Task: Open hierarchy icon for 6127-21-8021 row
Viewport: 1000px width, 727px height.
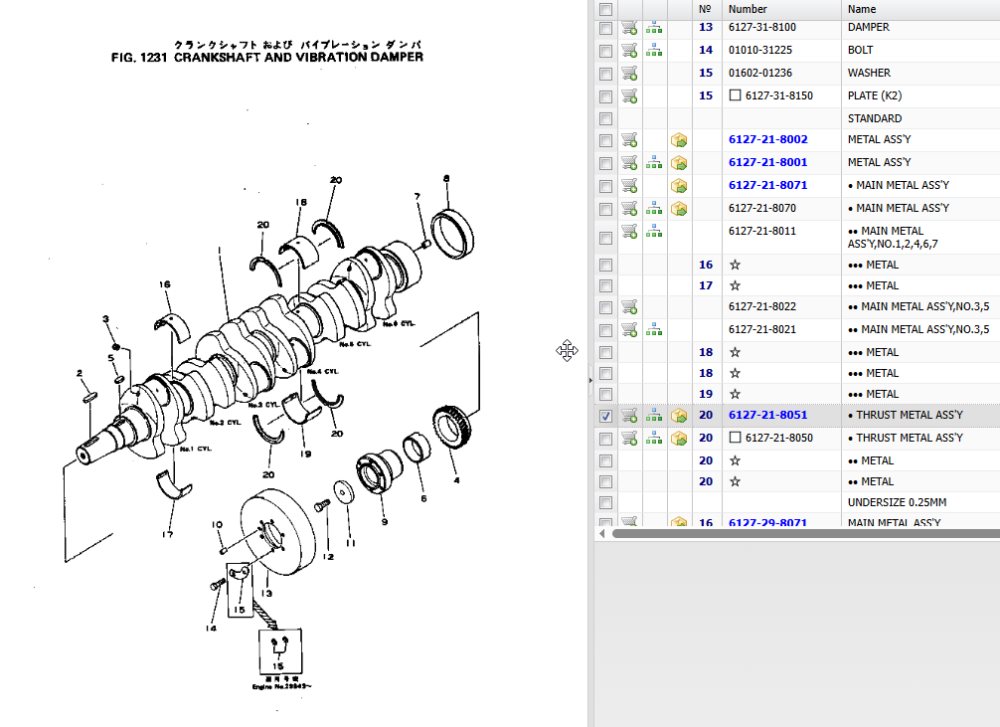Action: [x=654, y=330]
